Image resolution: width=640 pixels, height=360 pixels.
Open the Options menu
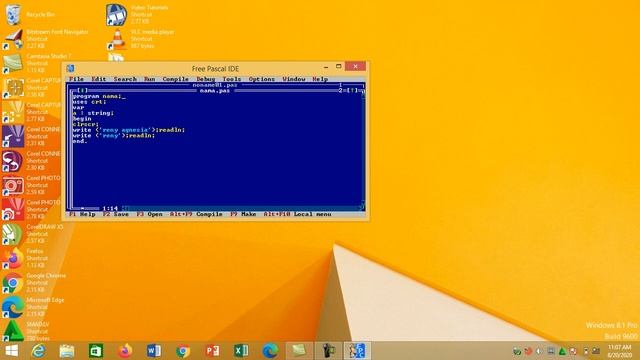(x=262, y=79)
